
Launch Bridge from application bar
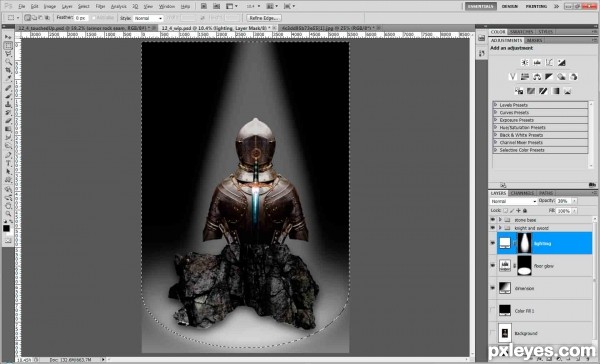point(204,6)
